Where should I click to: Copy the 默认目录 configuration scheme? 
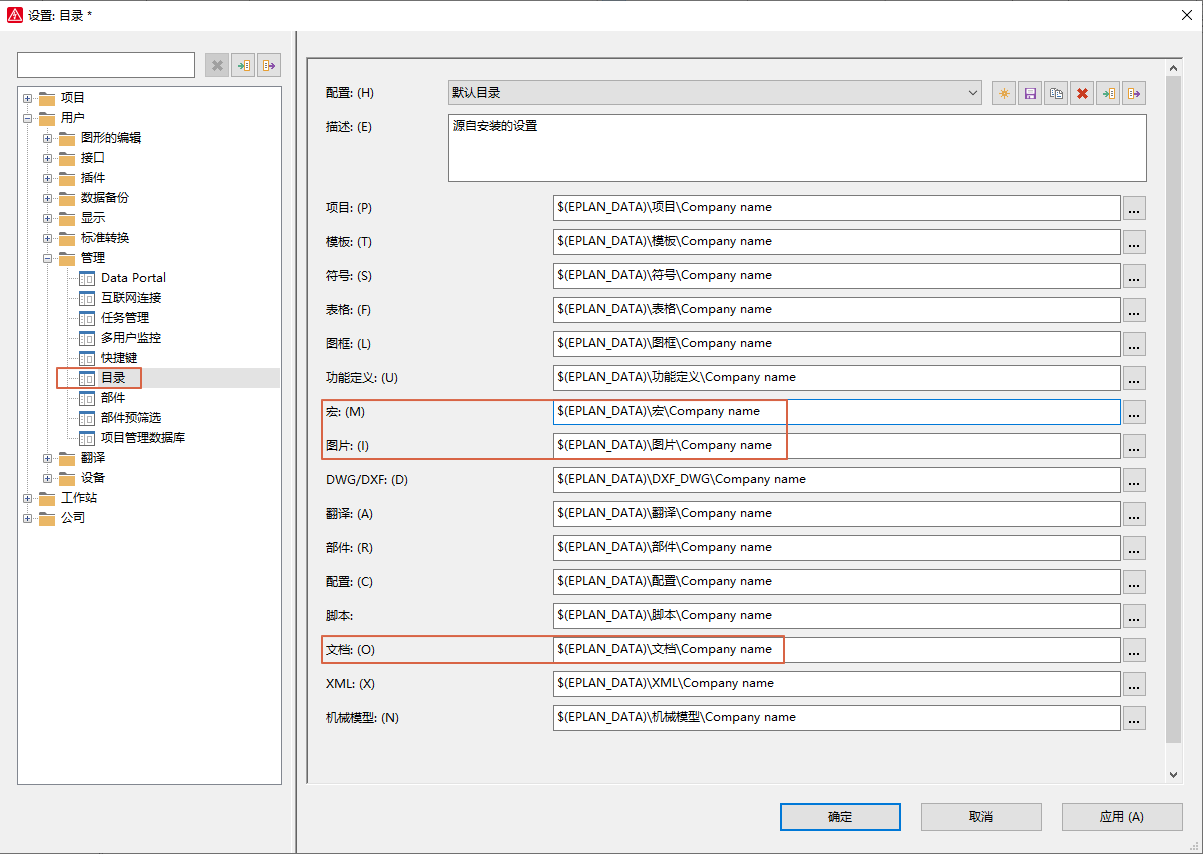click(x=1057, y=92)
